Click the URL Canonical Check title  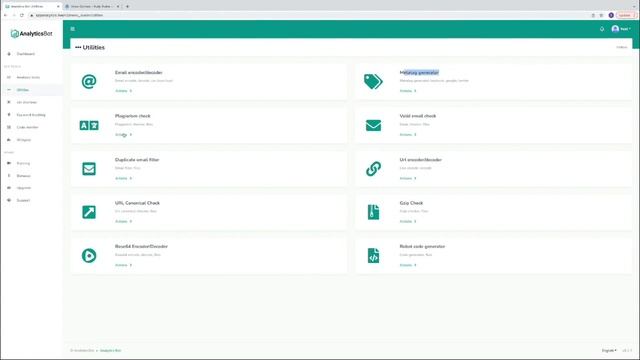(x=137, y=203)
